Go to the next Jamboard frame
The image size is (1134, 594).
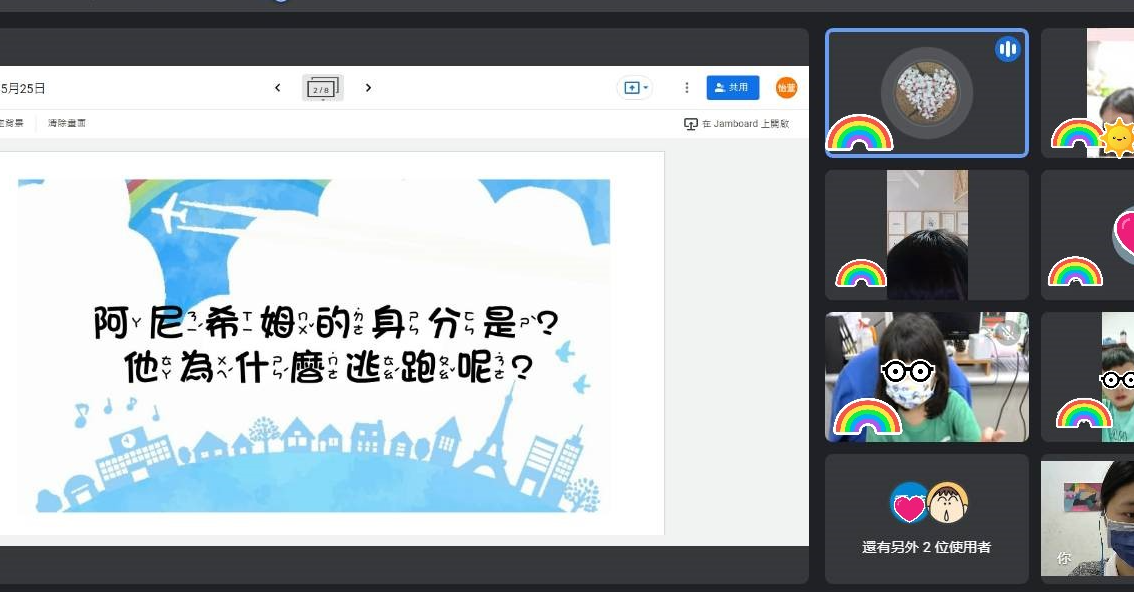(368, 88)
